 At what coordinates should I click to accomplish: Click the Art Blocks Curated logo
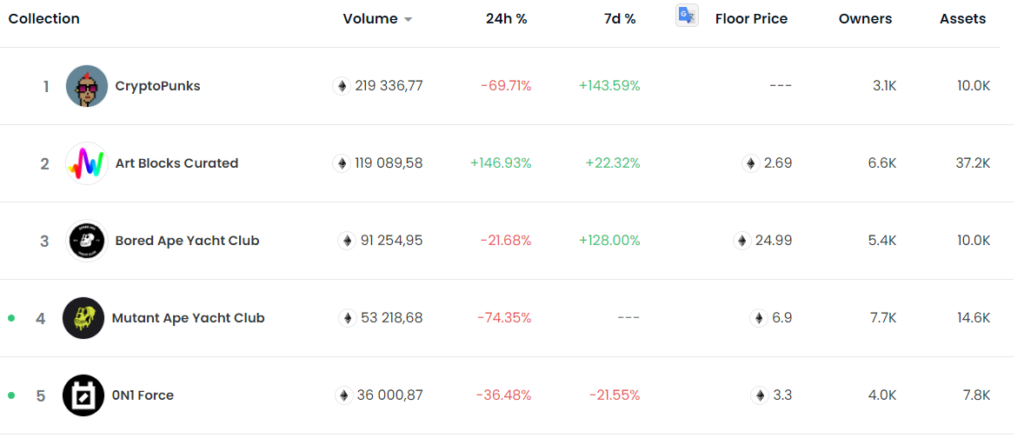[87, 163]
